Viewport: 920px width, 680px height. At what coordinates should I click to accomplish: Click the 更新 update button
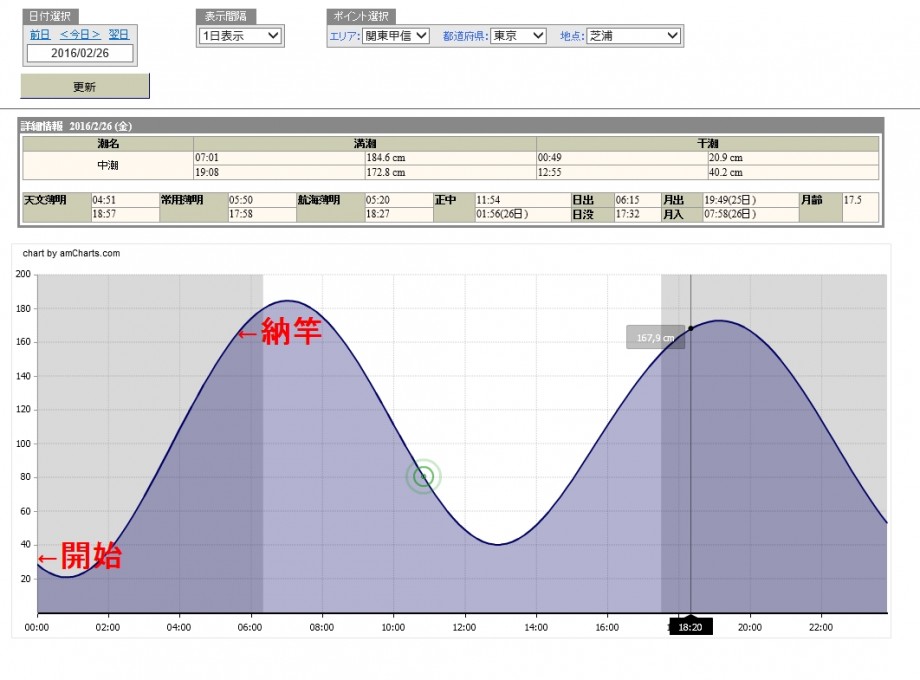[85, 86]
